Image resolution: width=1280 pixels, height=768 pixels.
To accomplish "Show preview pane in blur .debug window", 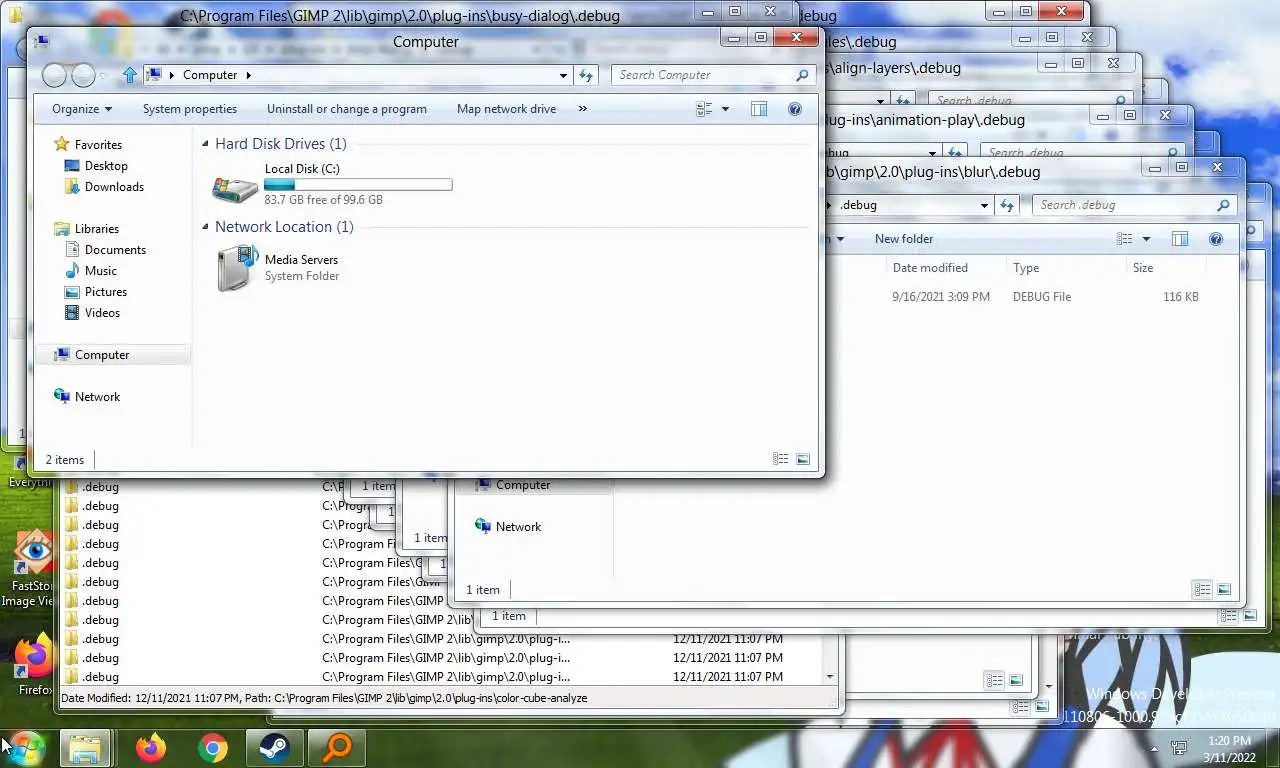I will (x=1180, y=239).
